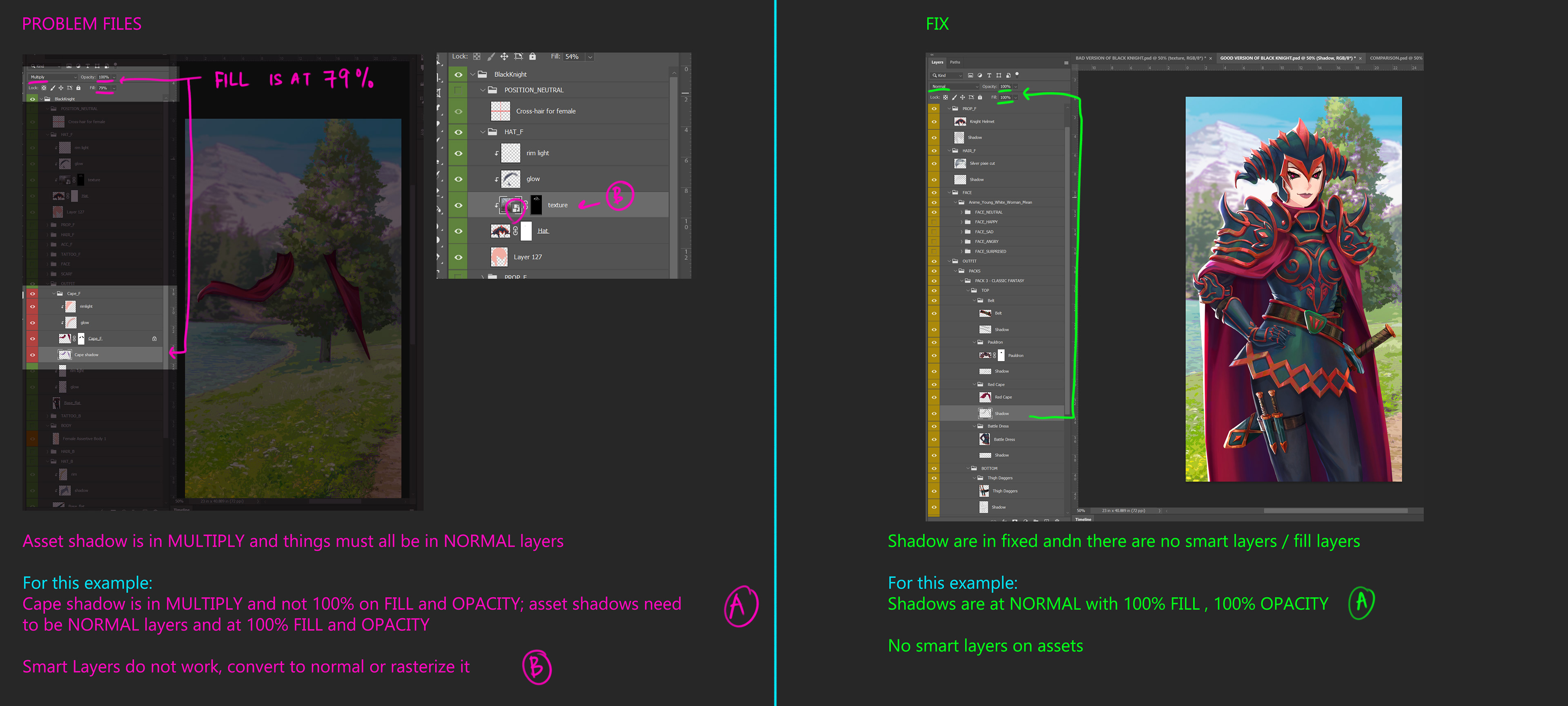Click the adjustment layer filter icon beside Kind

pyautogui.click(x=980, y=76)
